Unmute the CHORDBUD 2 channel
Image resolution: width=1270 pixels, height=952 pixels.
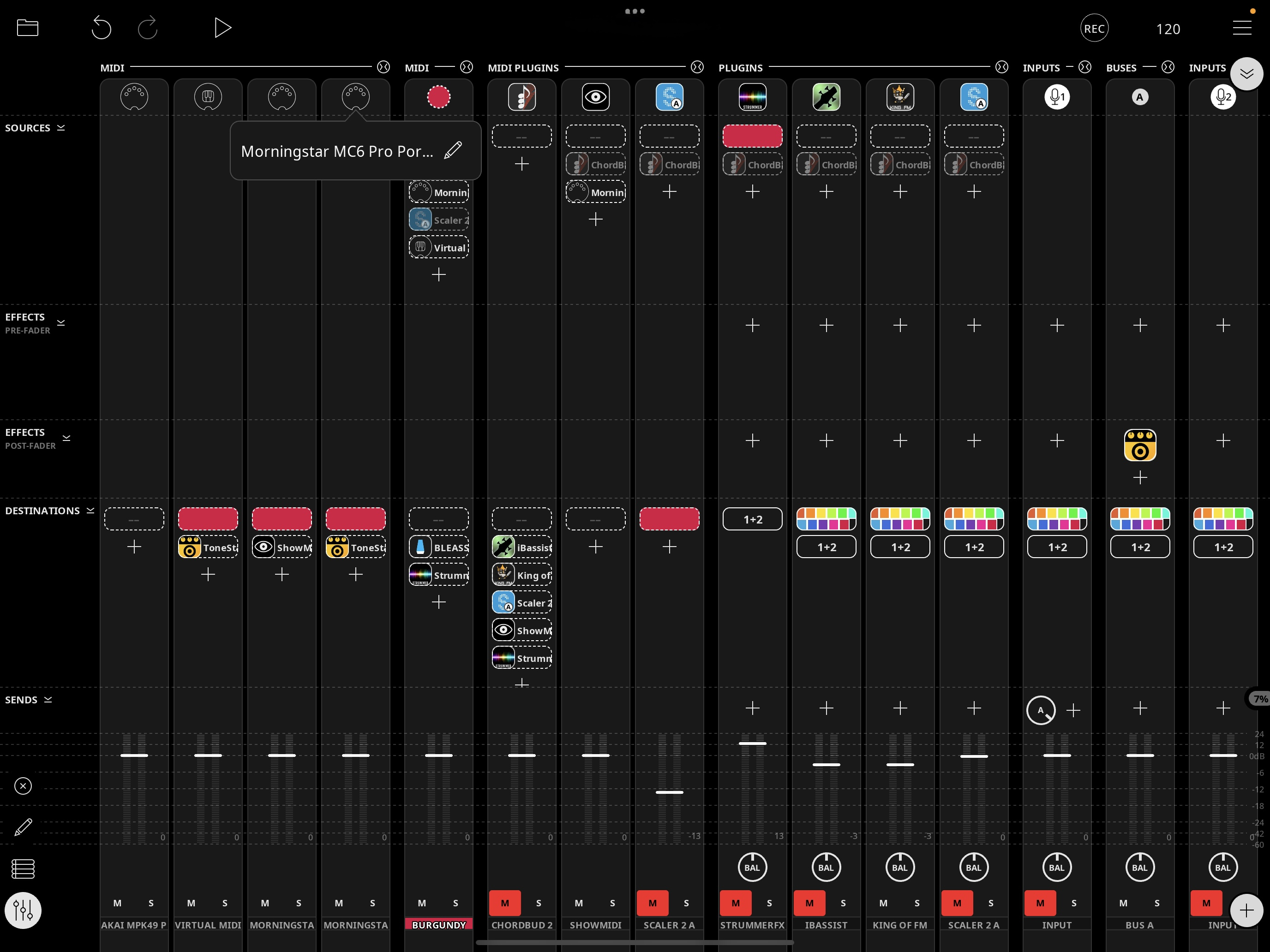[x=505, y=903]
